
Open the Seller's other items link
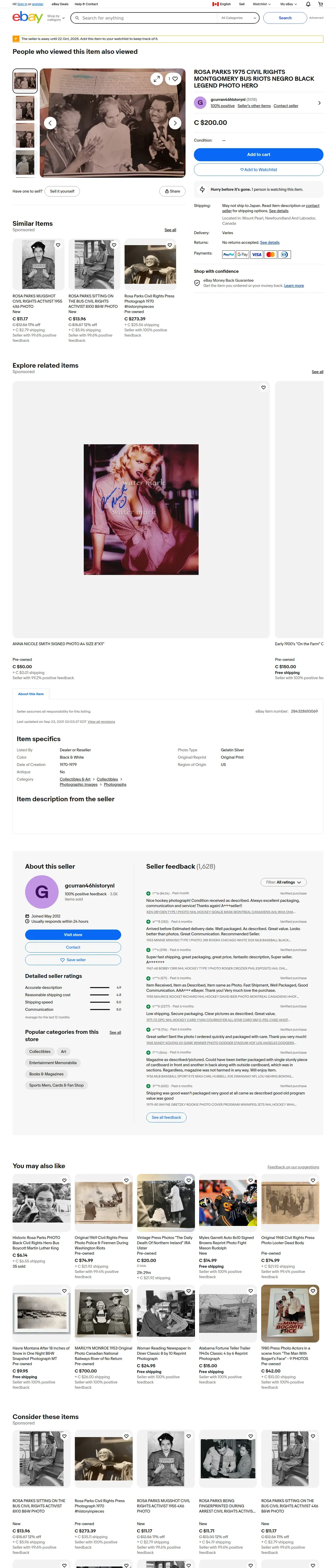(x=254, y=106)
